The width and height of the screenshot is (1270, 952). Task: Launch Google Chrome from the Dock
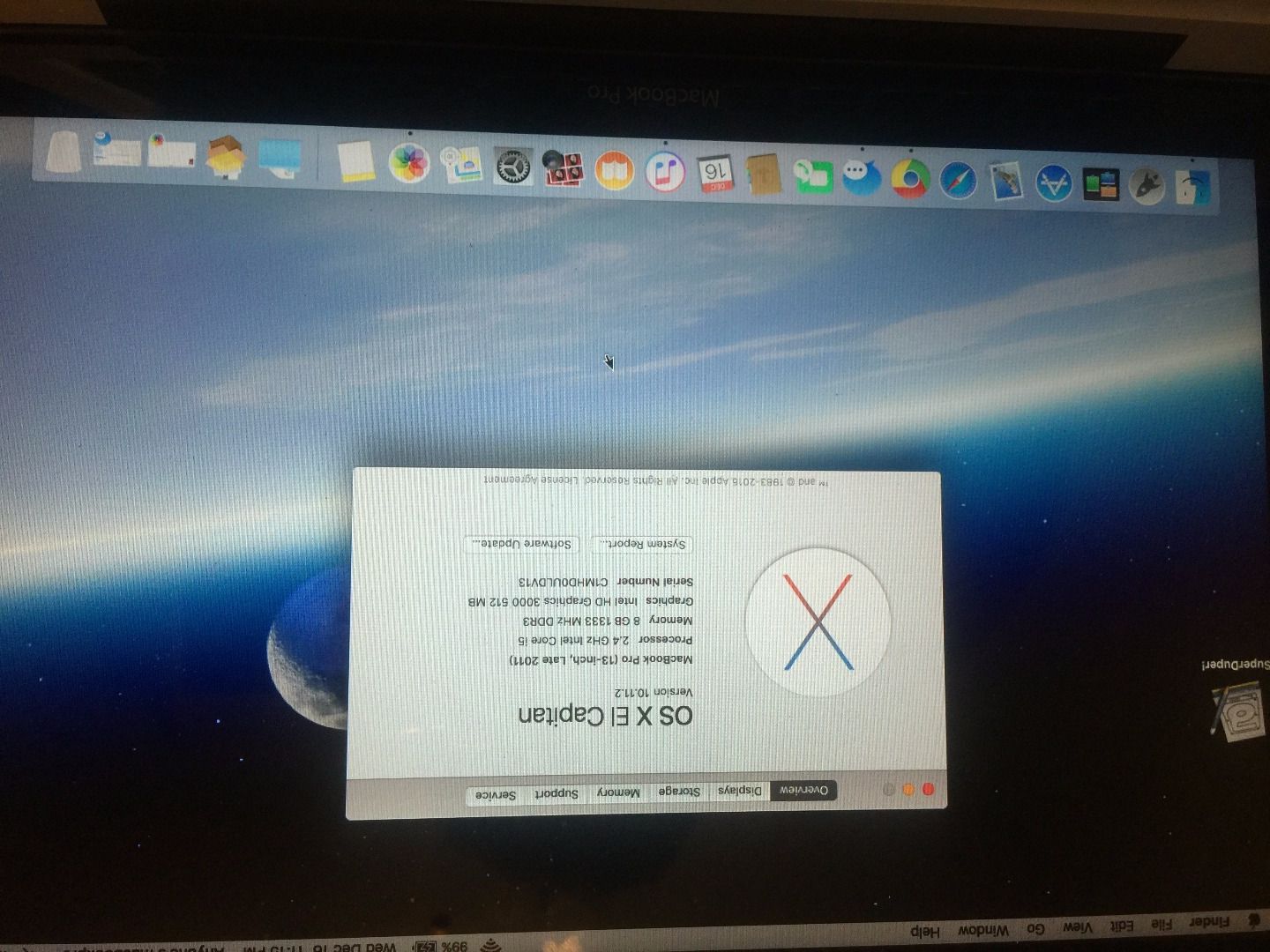point(910,179)
